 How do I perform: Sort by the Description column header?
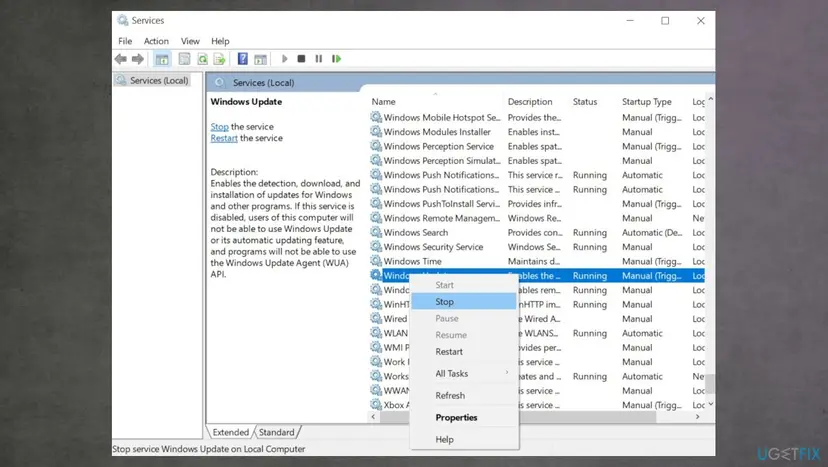[530, 101]
